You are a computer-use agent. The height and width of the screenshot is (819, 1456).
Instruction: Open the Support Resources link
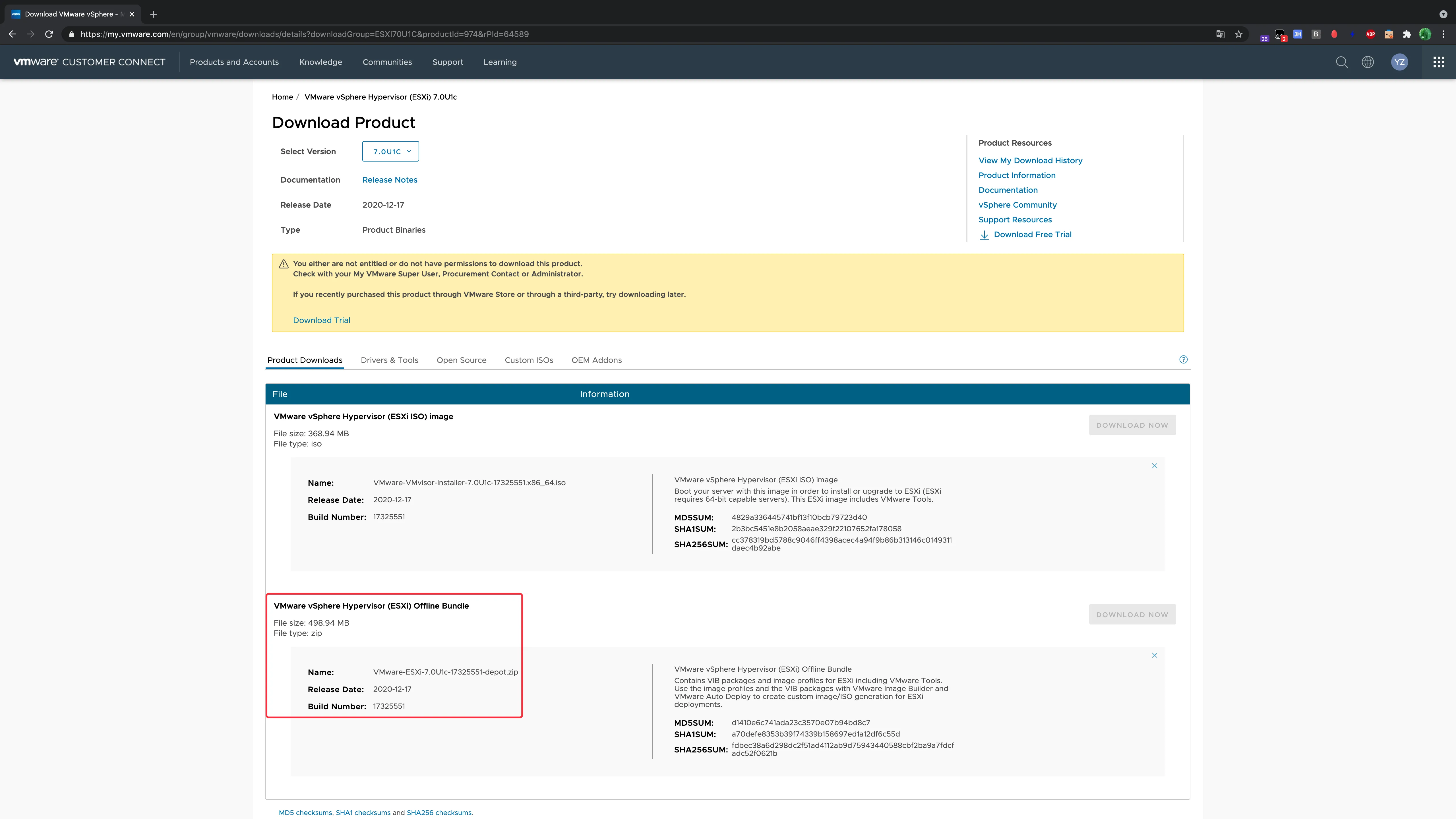pyautogui.click(x=1015, y=219)
